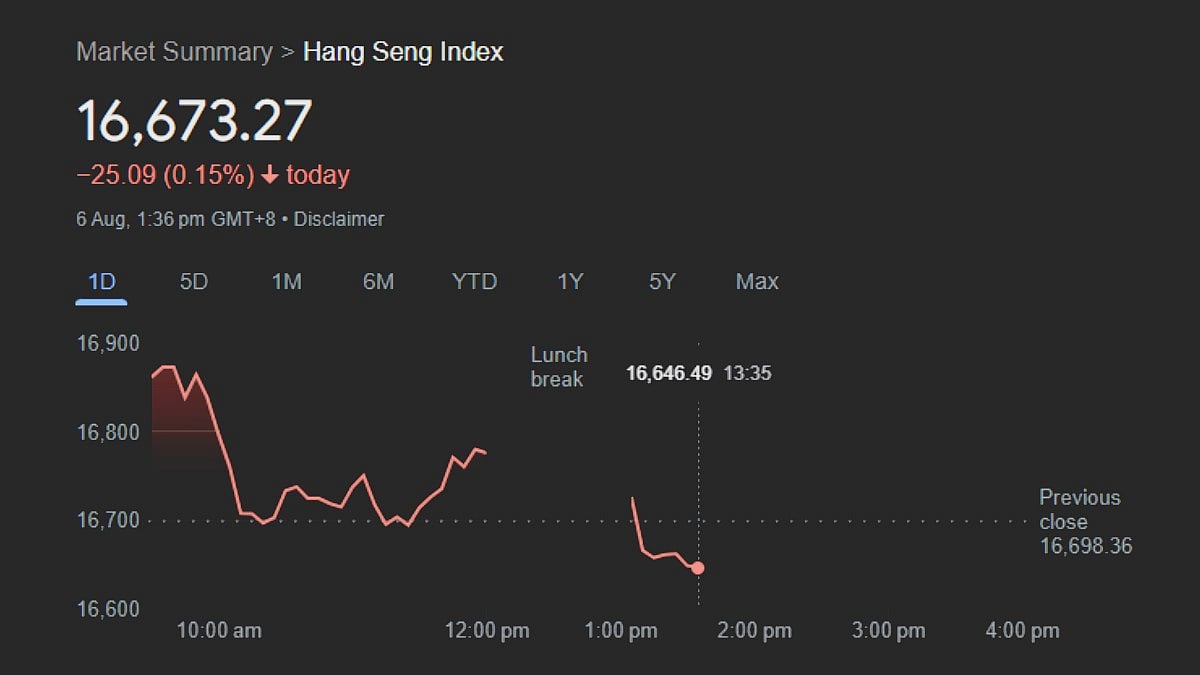Viewport: 1200px width, 675px height.
Task: Open the 1M chart view
Action: (286, 282)
